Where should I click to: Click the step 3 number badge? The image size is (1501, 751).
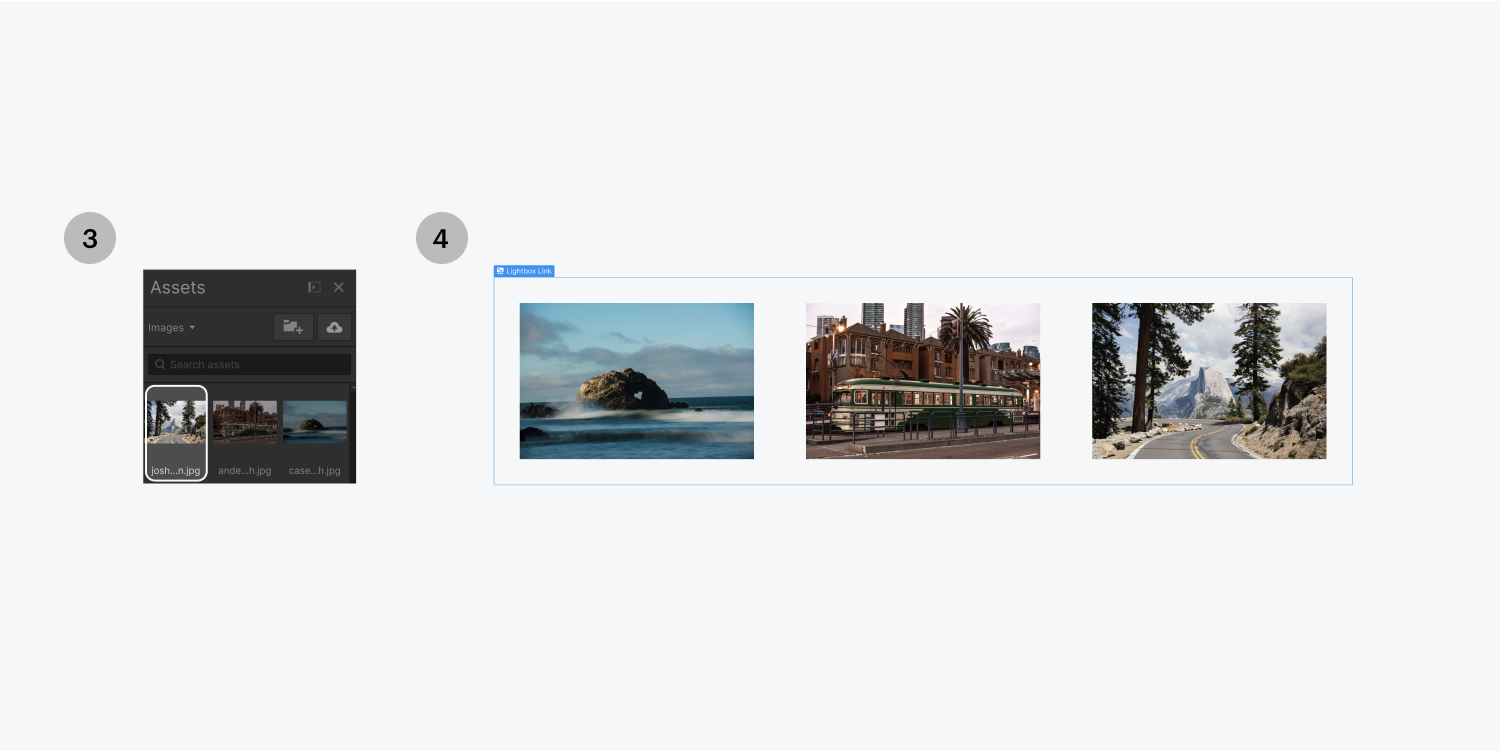[x=90, y=237]
